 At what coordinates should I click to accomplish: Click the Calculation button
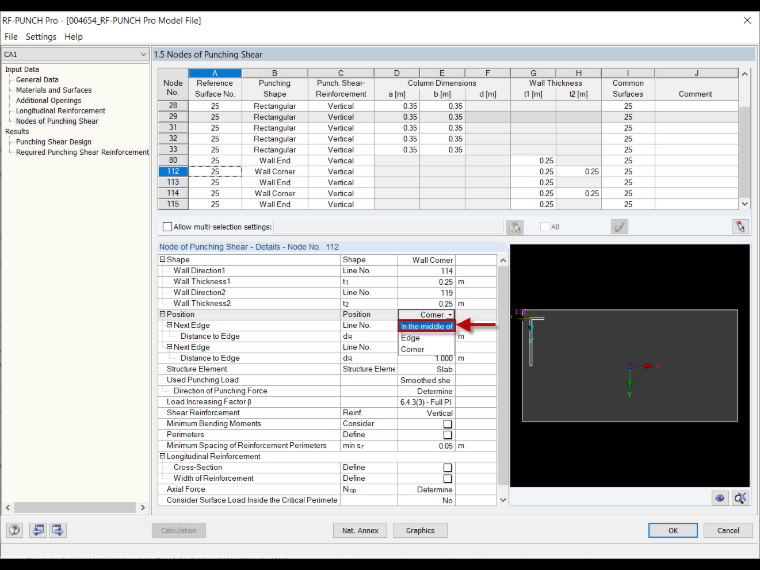point(179,530)
